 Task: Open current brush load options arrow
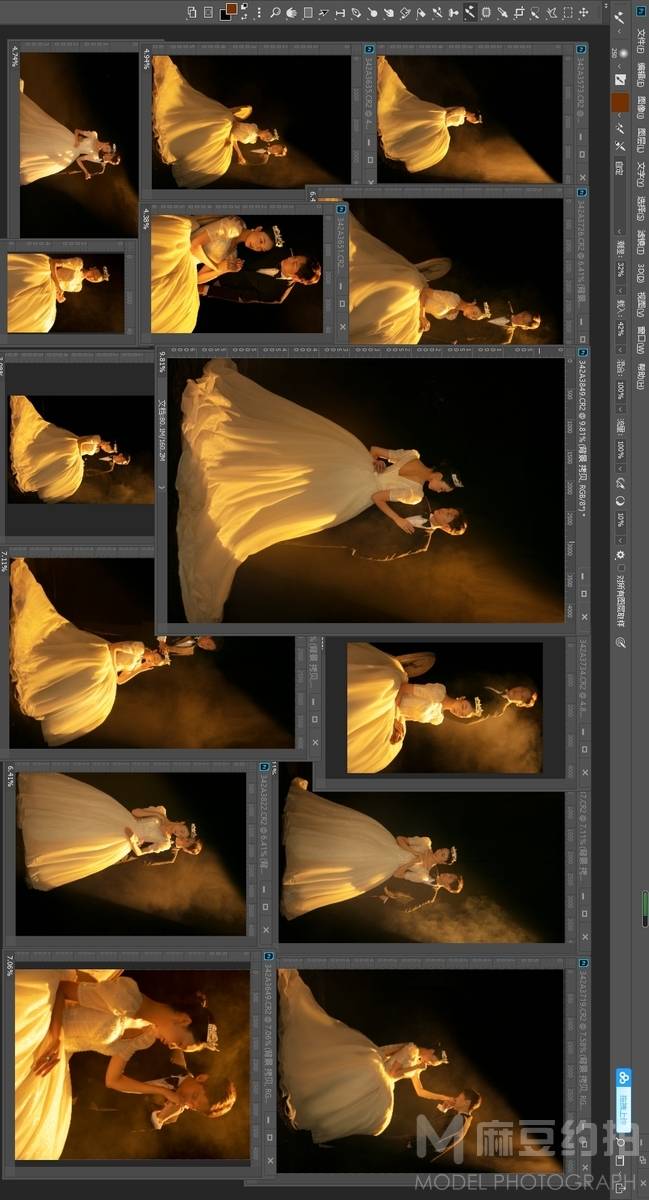tap(620, 115)
